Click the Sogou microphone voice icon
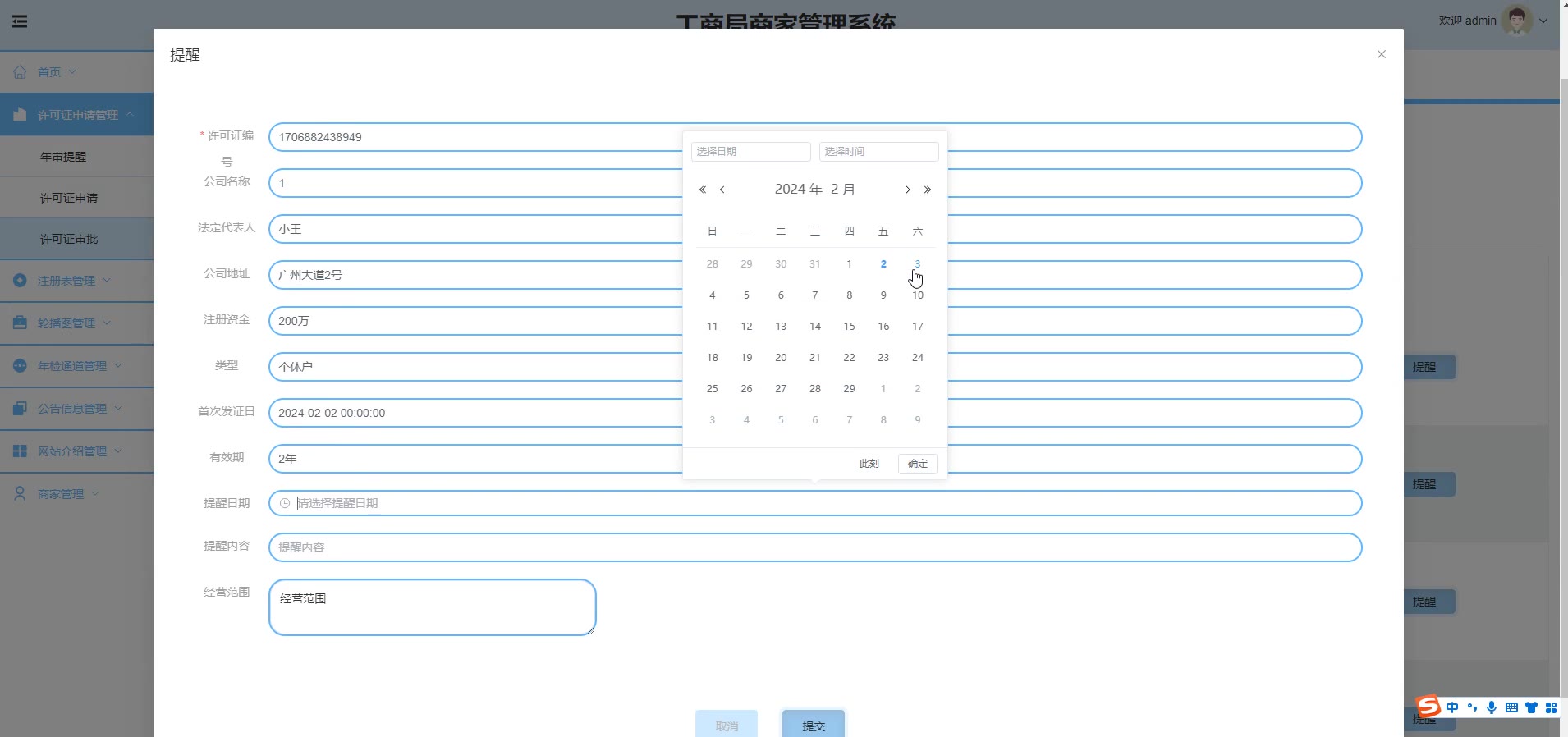This screenshot has width=1568, height=737. click(x=1492, y=707)
